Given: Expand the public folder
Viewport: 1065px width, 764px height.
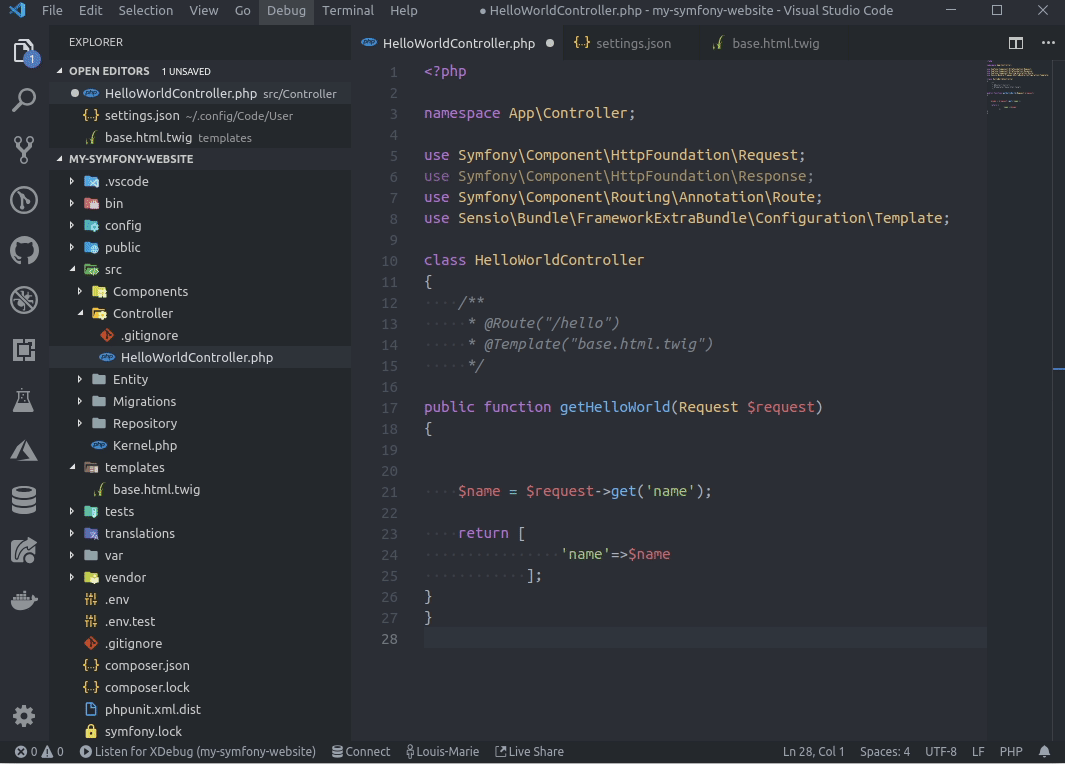Looking at the screenshot, I should pos(71,247).
